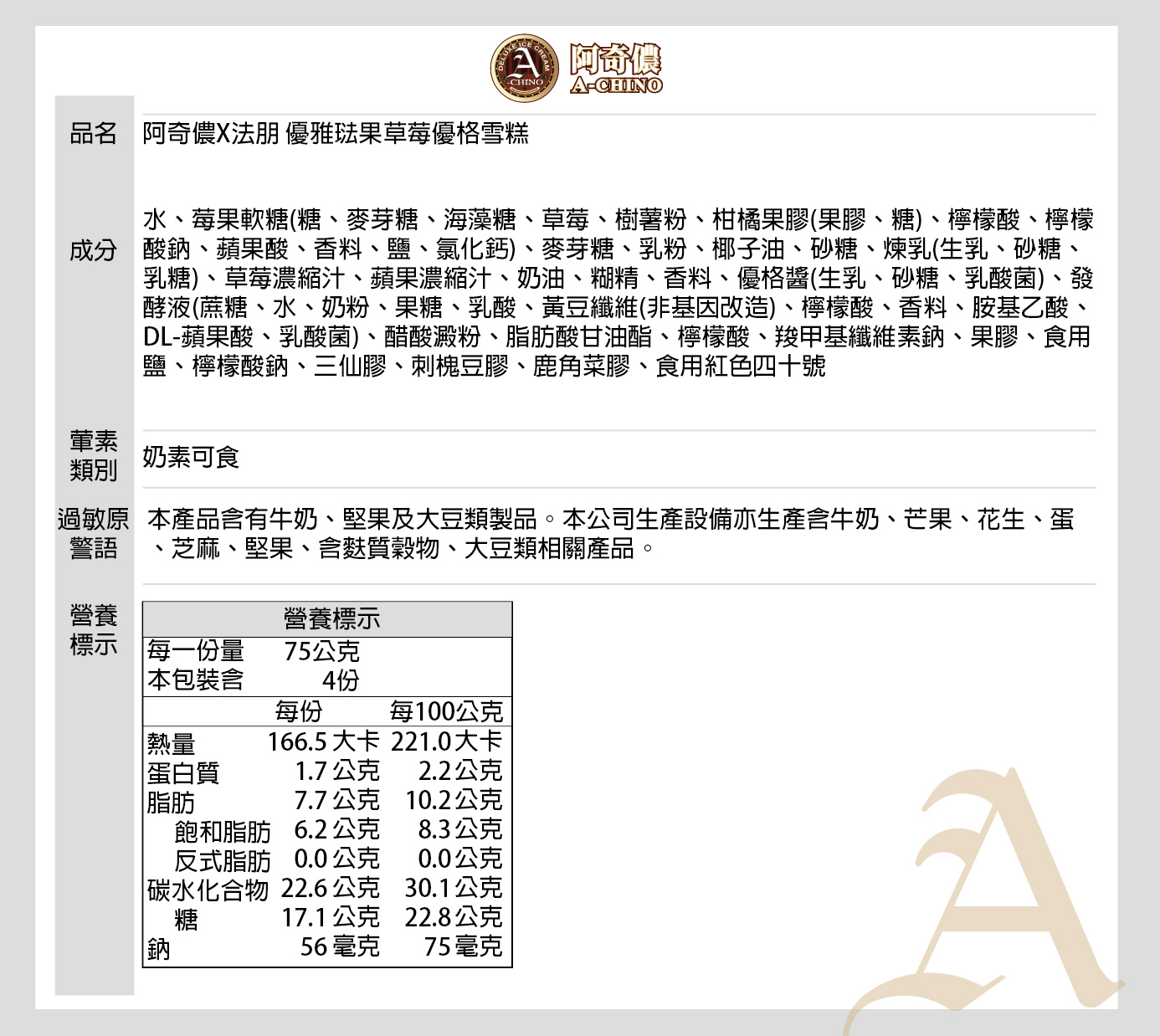Select sugar value 22.8公克
Image resolution: width=1160 pixels, height=1036 pixels.
tap(454, 917)
